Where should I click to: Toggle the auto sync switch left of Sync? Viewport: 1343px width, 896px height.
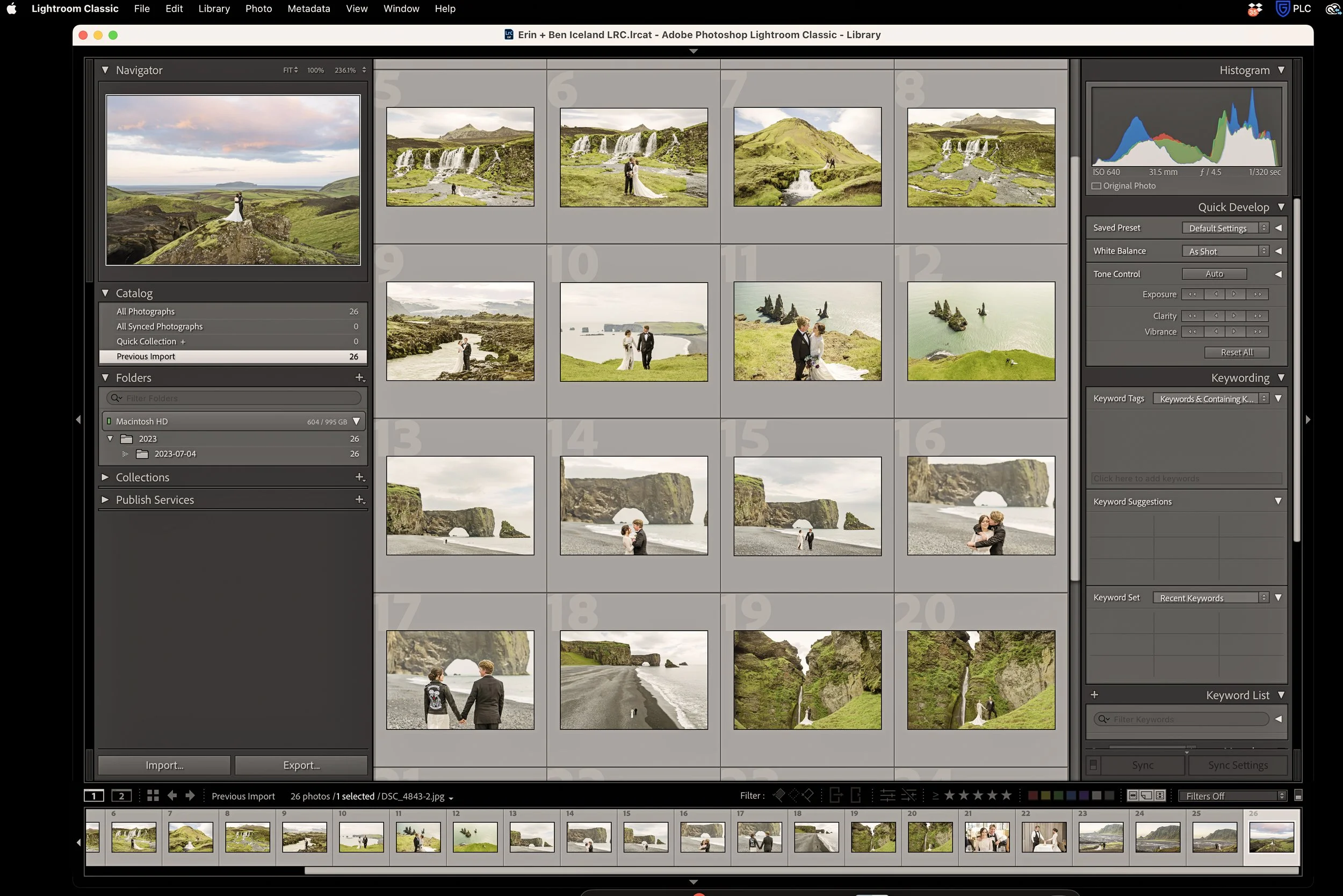[1093, 764]
